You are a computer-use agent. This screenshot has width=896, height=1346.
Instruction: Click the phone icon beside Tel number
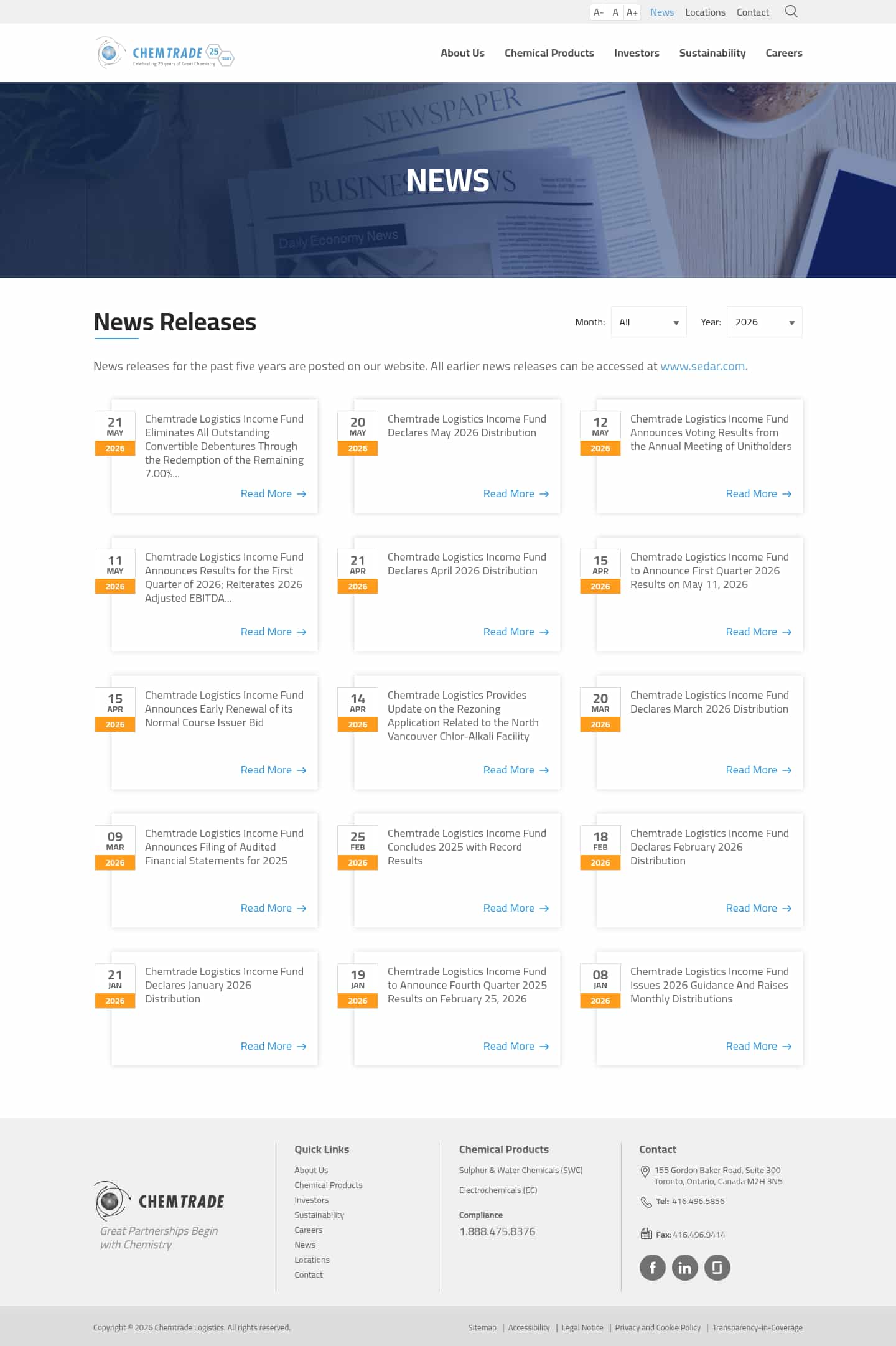click(x=646, y=1202)
